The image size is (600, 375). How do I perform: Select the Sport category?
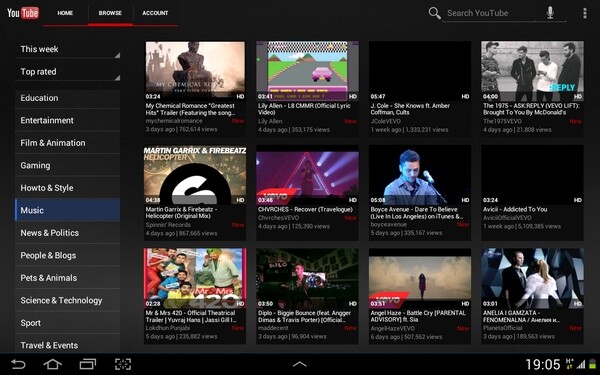(x=67, y=323)
